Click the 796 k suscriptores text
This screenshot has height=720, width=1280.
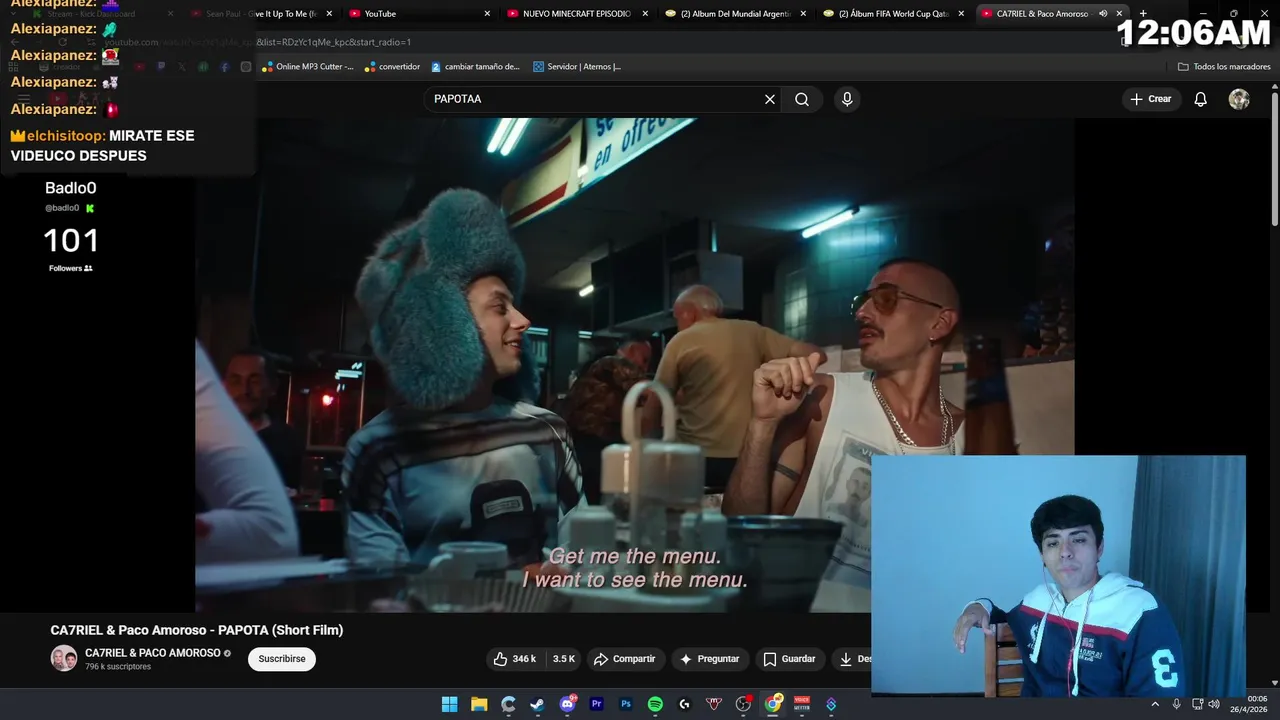click(118, 667)
